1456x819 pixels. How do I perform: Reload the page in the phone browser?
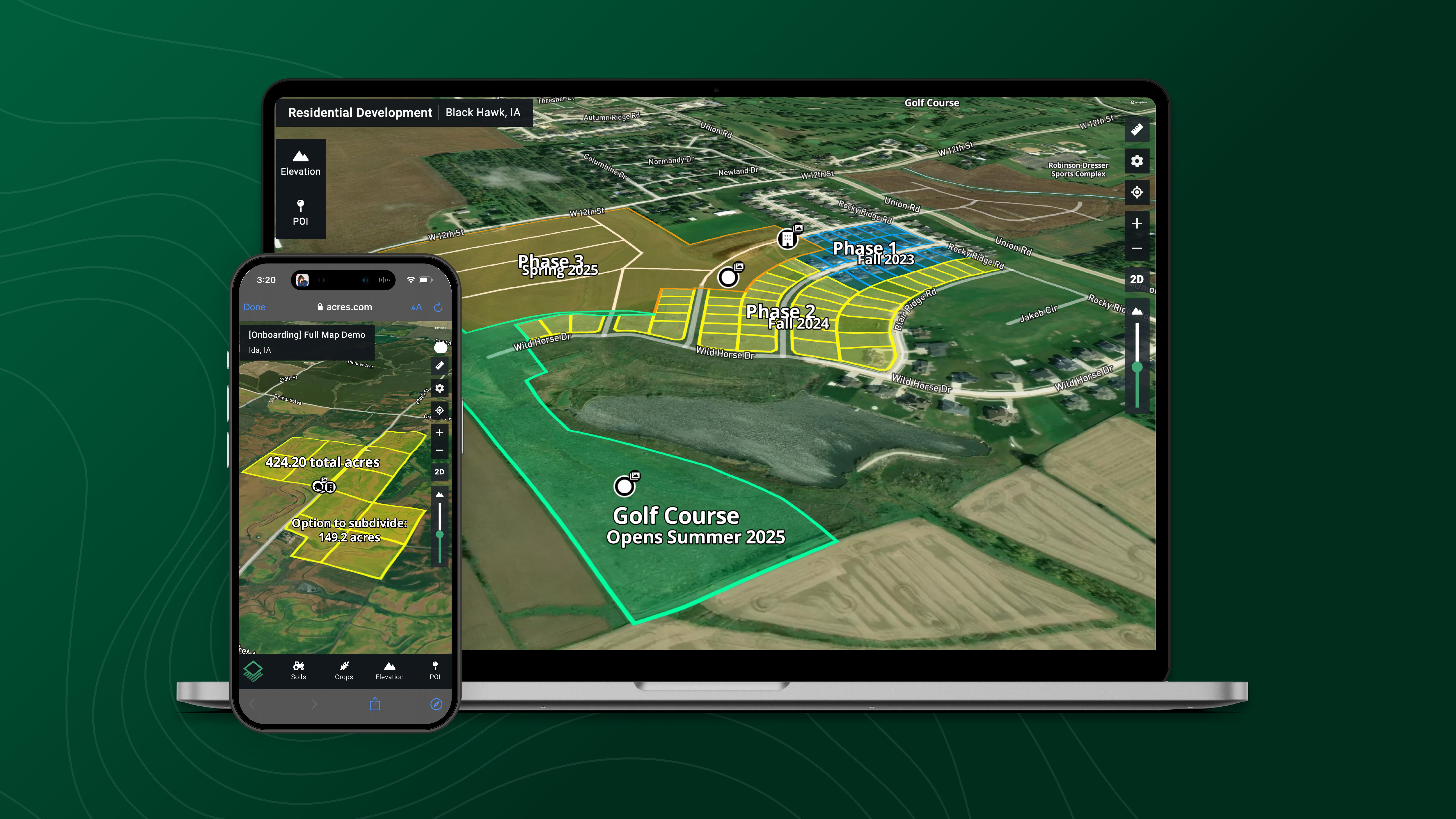click(438, 307)
